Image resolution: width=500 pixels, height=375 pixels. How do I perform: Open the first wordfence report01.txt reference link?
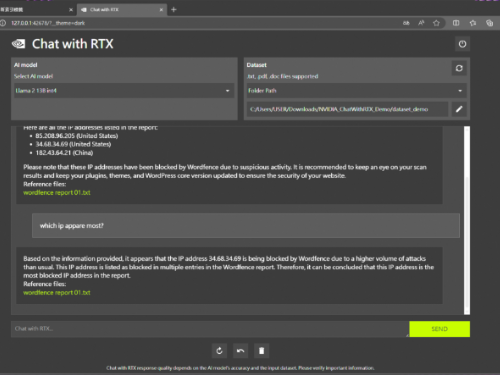coord(57,193)
